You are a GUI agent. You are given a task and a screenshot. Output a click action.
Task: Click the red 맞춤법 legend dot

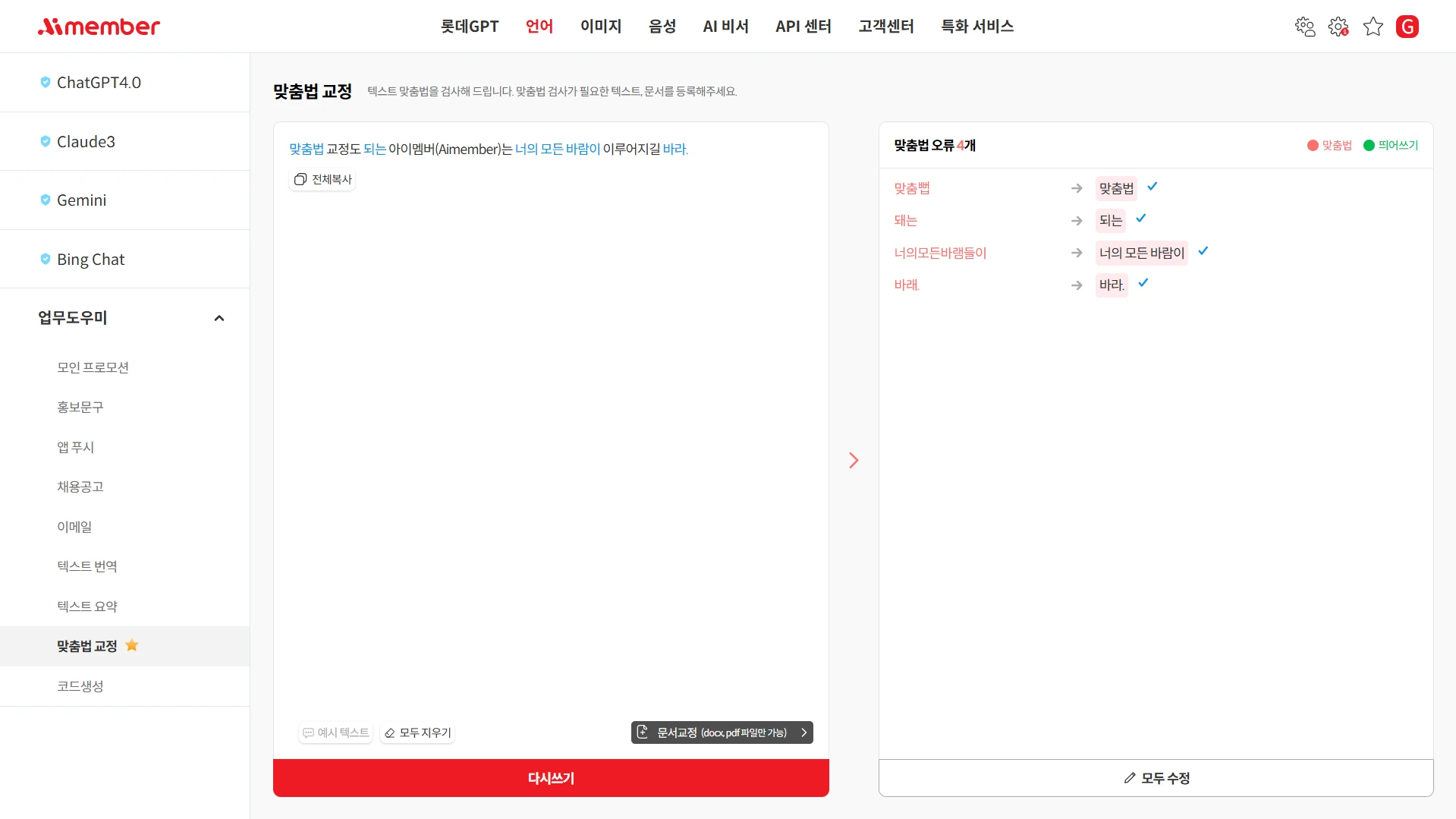coord(1313,145)
